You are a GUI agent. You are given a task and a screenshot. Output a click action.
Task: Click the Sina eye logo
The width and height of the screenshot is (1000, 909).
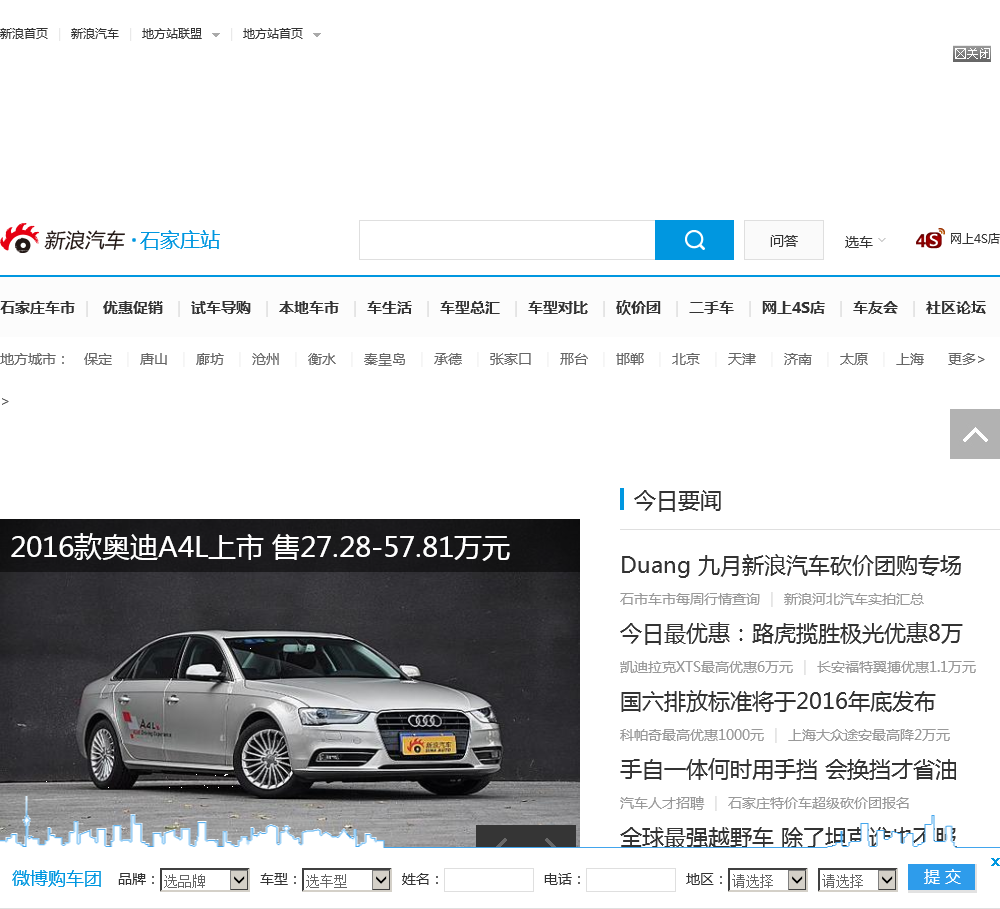click(19, 239)
